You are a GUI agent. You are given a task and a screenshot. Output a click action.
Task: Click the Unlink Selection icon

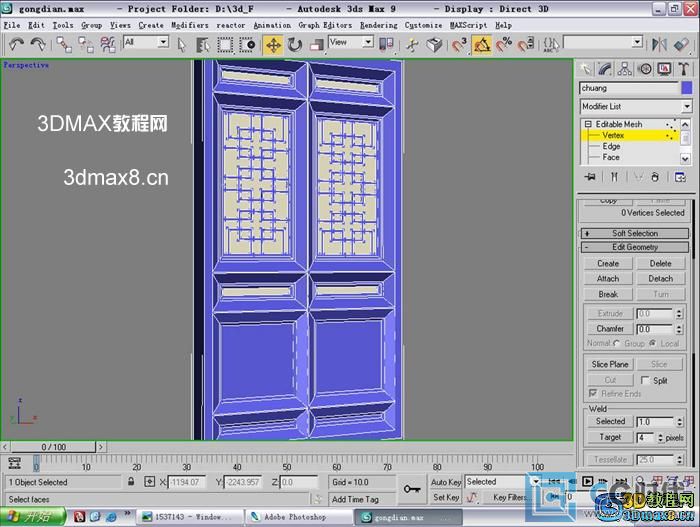click(86, 44)
